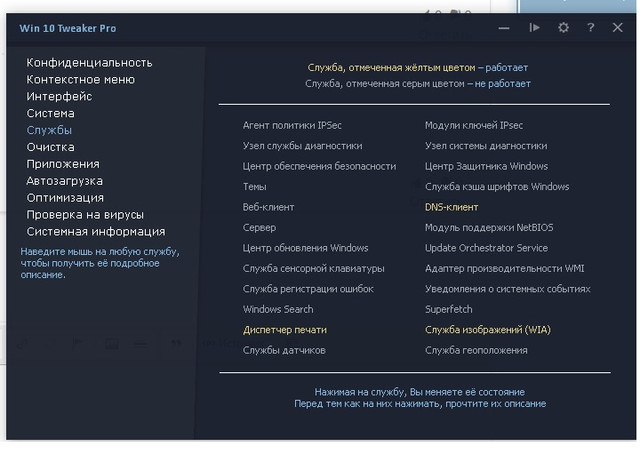Screen dimensions: 640x453
Task: Toggle the Модули ключей IPsec service
Action: (474, 125)
